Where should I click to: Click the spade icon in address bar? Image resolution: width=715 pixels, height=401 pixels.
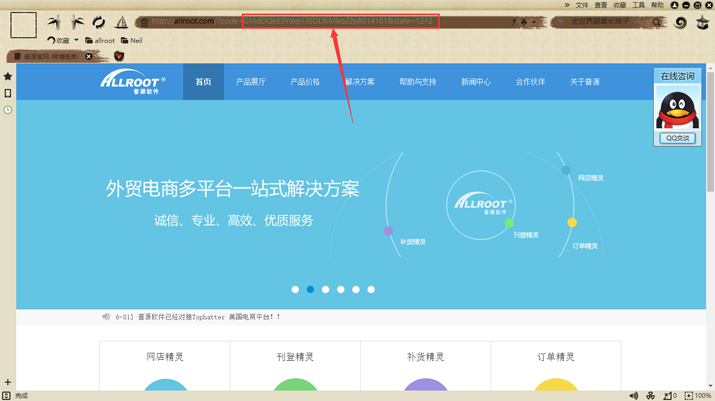pos(524,21)
